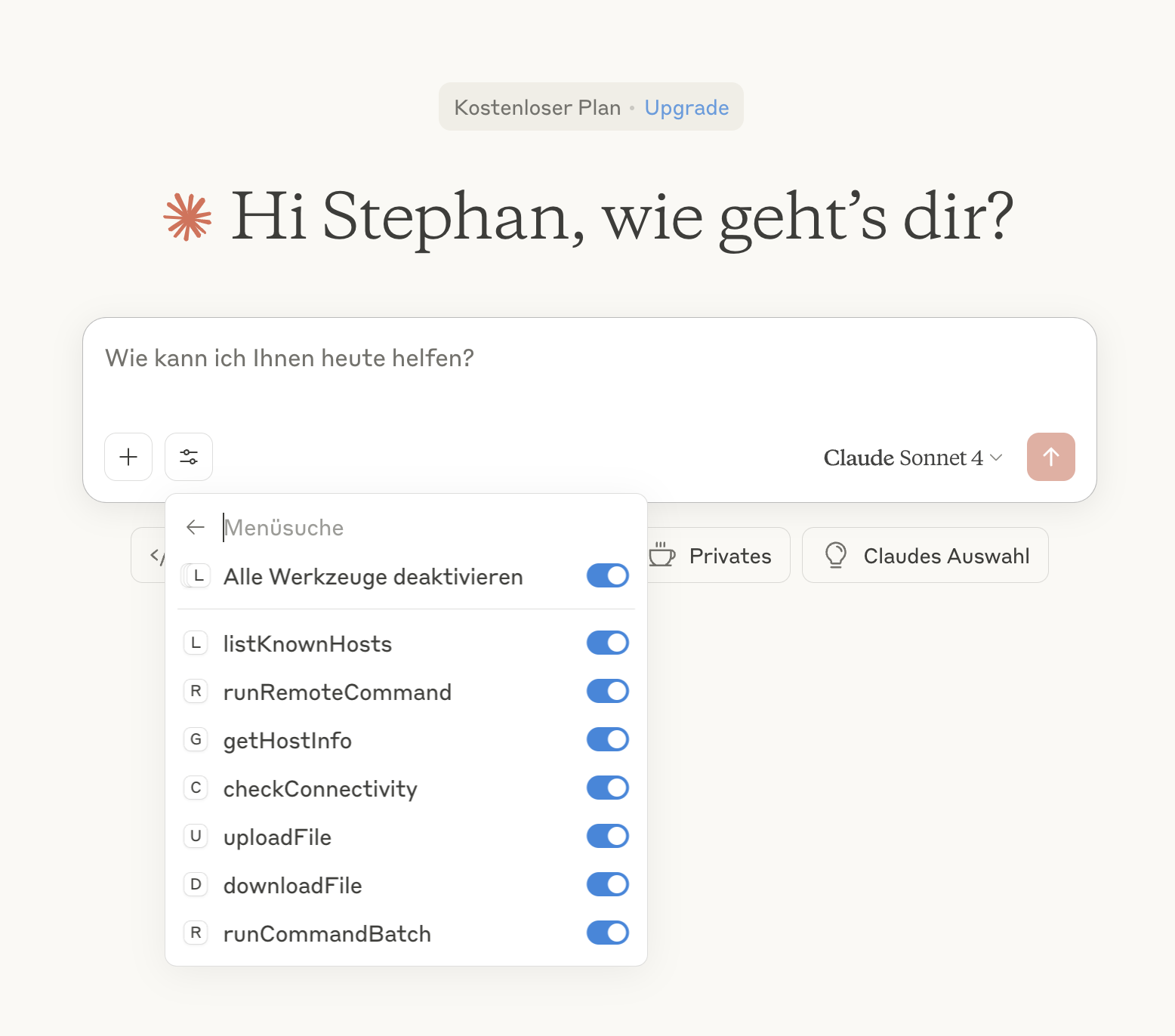Image resolution: width=1175 pixels, height=1036 pixels.
Task: Click the plus attachment icon
Action: pos(128,457)
